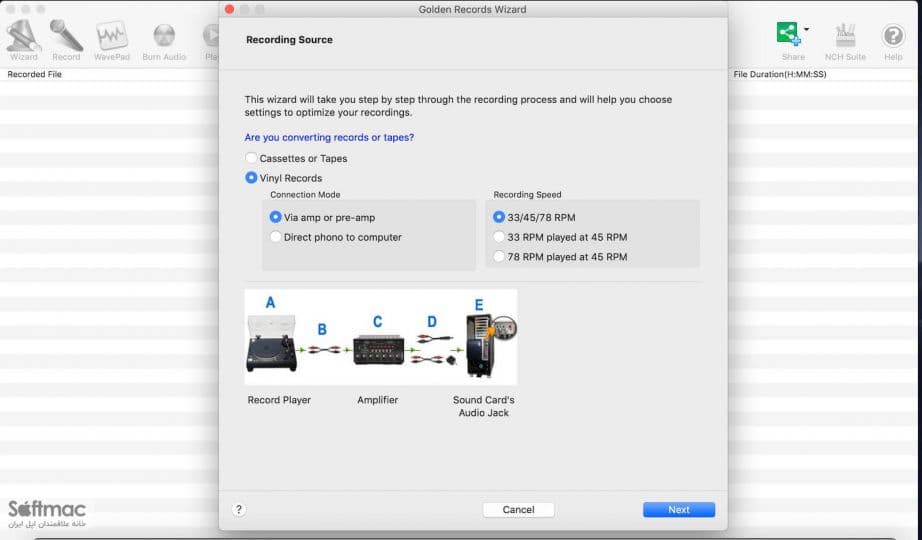Screen dimensions: 922x540
Task: Click the connection diagram image
Action: point(381,337)
